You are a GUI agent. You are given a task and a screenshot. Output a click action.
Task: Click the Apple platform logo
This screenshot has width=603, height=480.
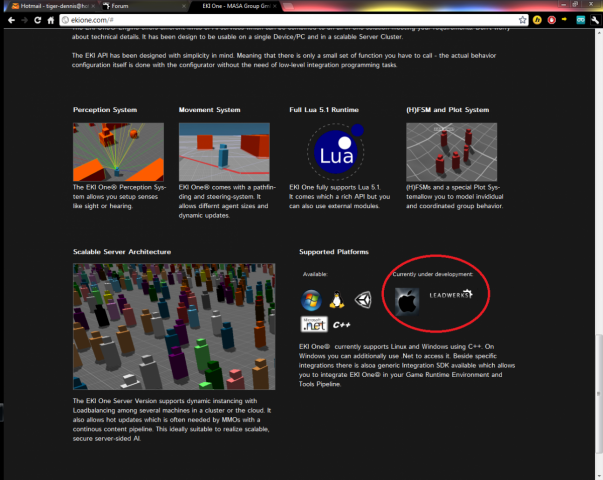[405, 299]
